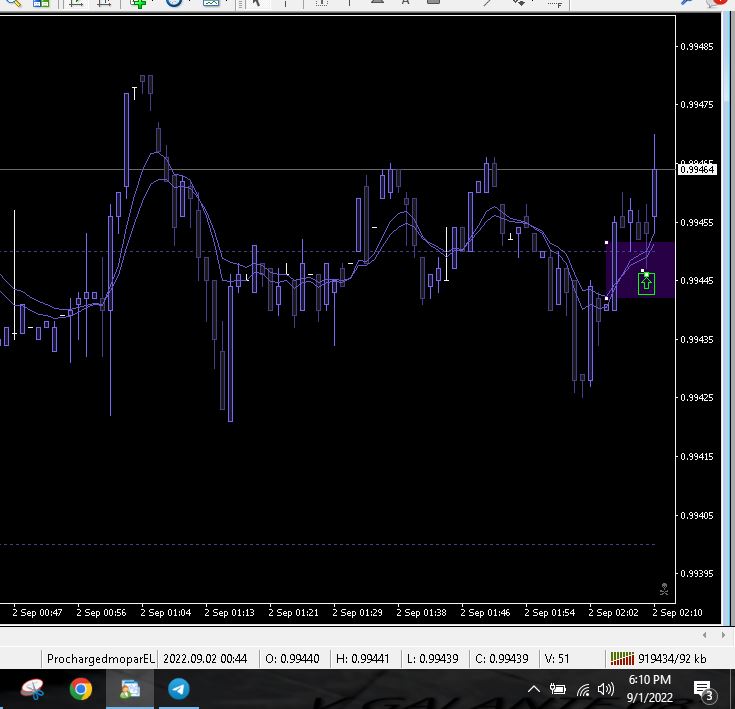Image resolution: width=735 pixels, height=709 pixels.
Task: Click the green buy arrow trade marker
Action: pyautogui.click(x=646, y=284)
